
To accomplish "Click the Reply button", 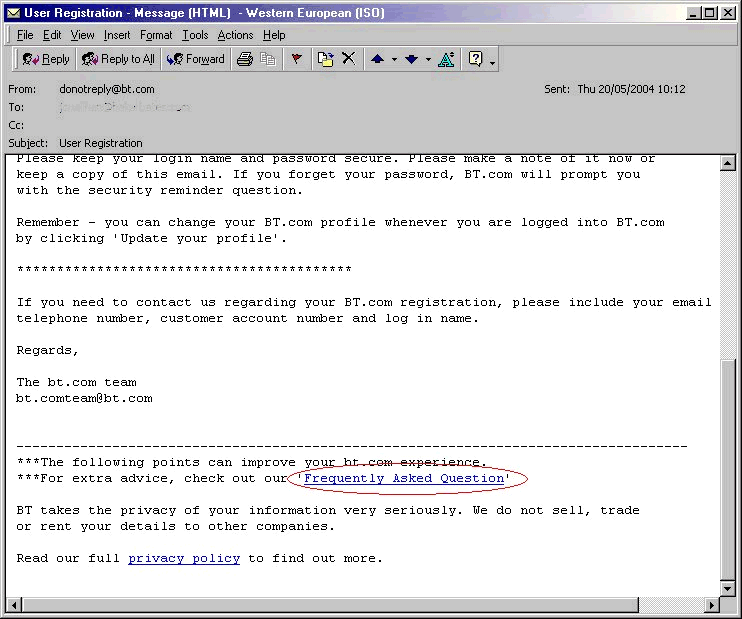I will click(x=46, y=59).
